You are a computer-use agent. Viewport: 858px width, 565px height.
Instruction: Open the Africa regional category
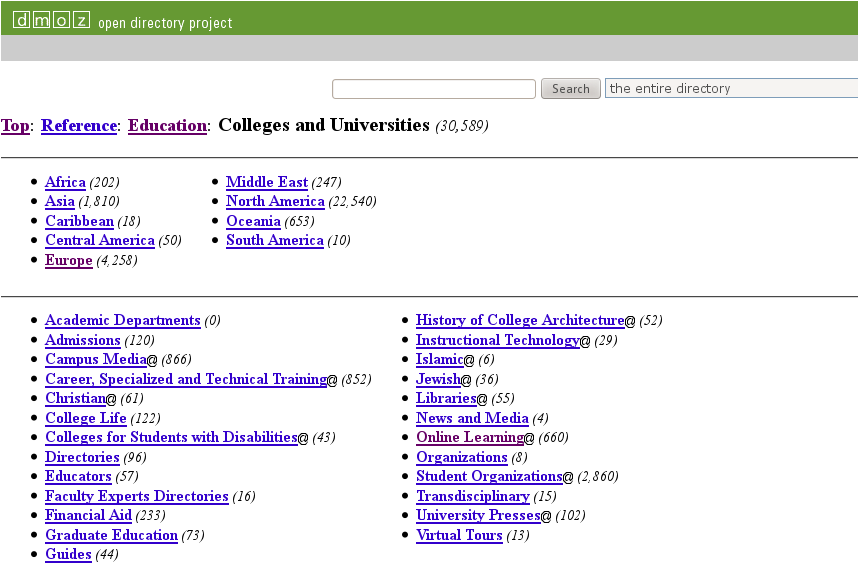(x=65, y=182)
